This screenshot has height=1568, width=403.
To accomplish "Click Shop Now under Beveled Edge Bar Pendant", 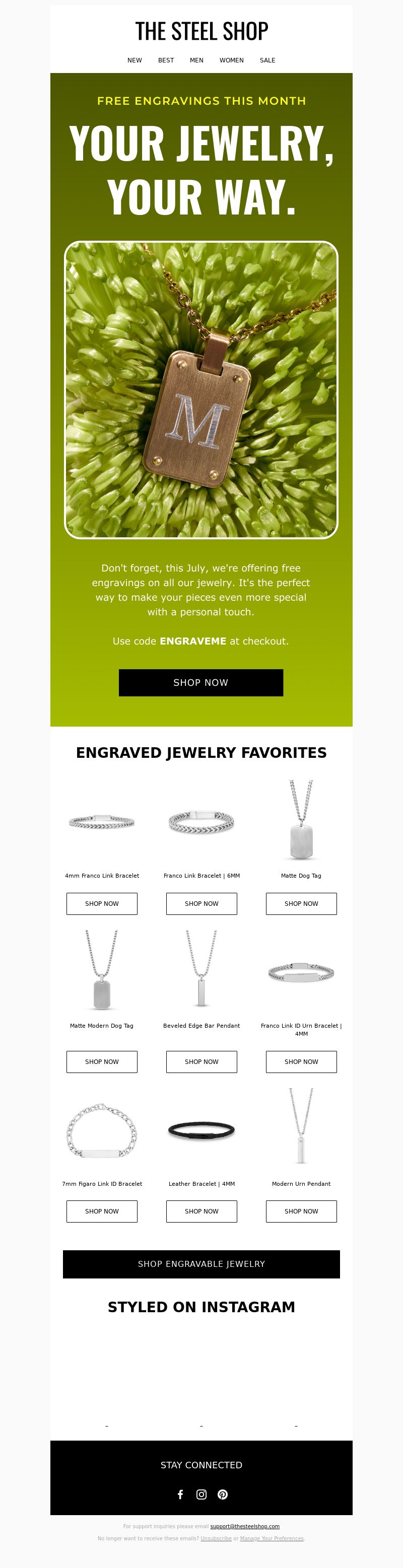I will 201,1061.
